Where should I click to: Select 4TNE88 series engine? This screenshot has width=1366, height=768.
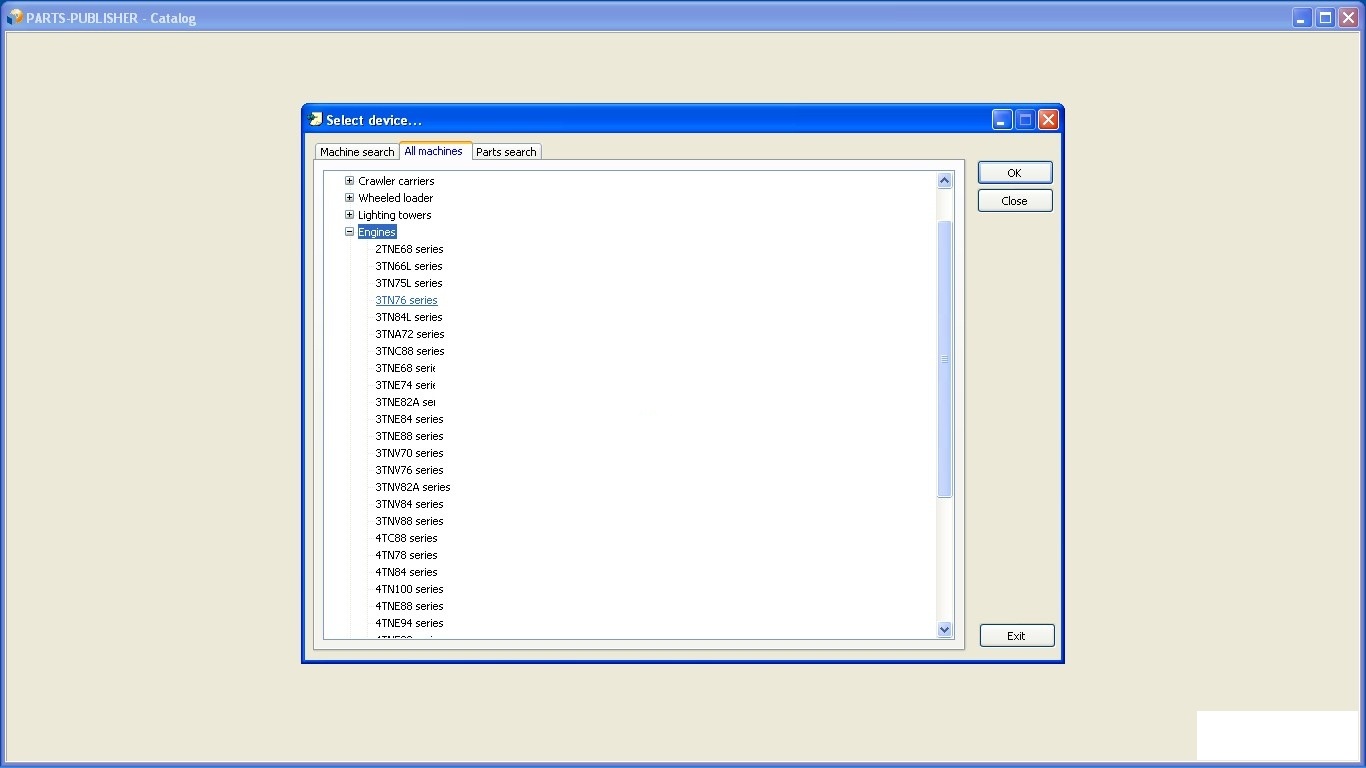coord(409,606)
